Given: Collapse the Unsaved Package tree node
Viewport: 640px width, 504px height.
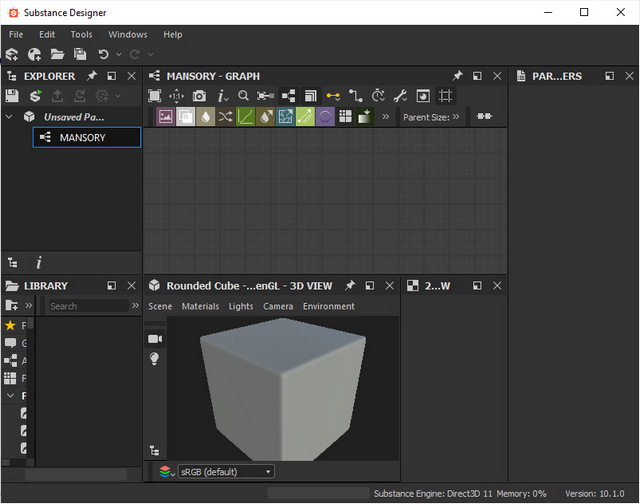Looking at the screenshot, I should (9, 117).
